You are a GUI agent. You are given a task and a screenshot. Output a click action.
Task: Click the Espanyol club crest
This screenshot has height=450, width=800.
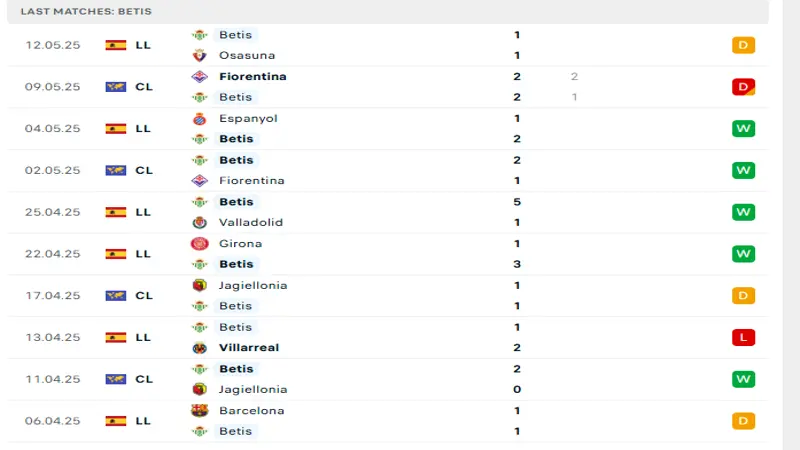(x=199, y=118)
